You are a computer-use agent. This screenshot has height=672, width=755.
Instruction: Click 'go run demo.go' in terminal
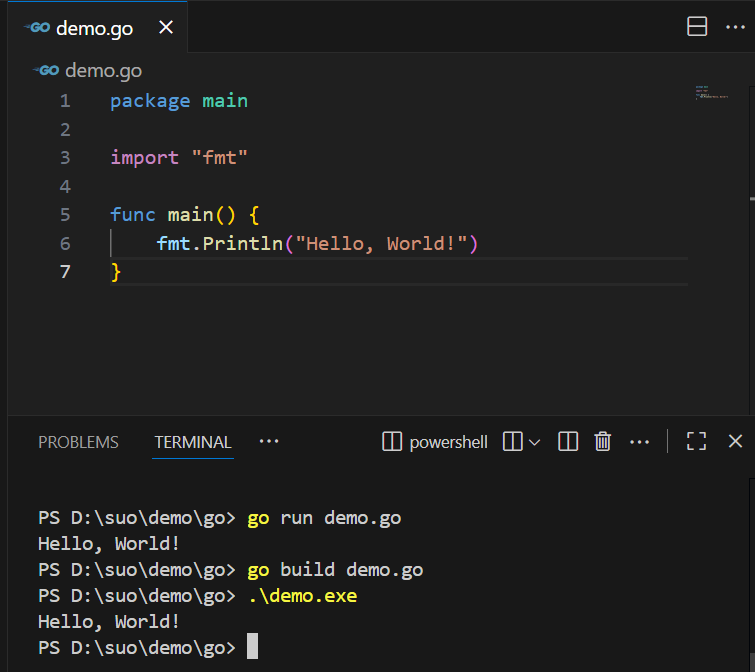(x=324, y=518)
